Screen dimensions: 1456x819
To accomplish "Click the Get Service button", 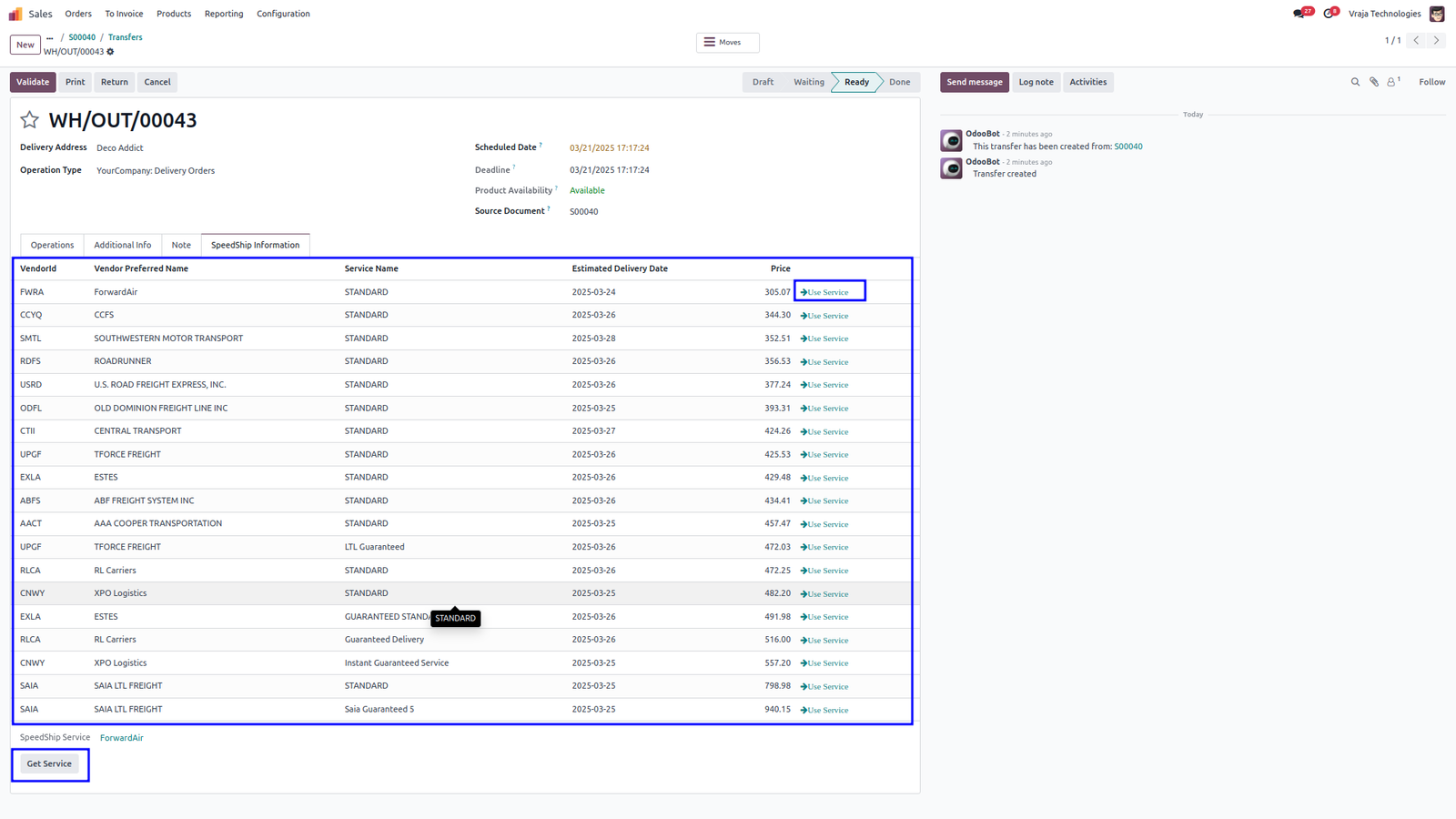I will pos(49,764).
